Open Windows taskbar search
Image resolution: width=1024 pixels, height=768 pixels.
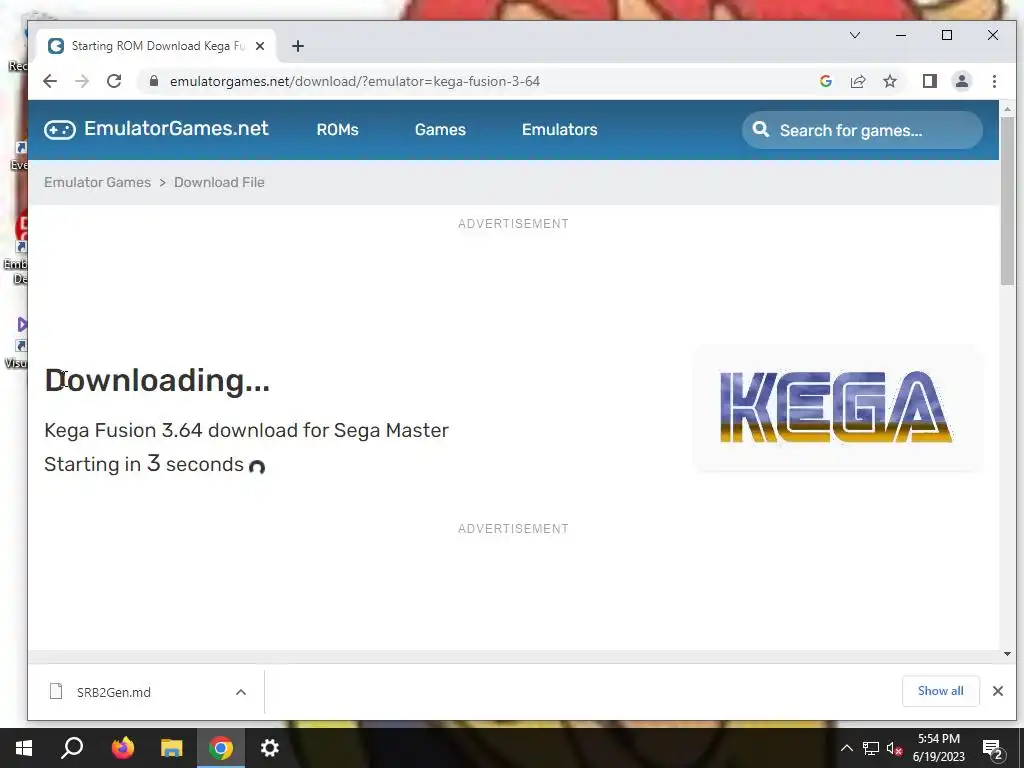pyautogui.click(x=72, y=748)
